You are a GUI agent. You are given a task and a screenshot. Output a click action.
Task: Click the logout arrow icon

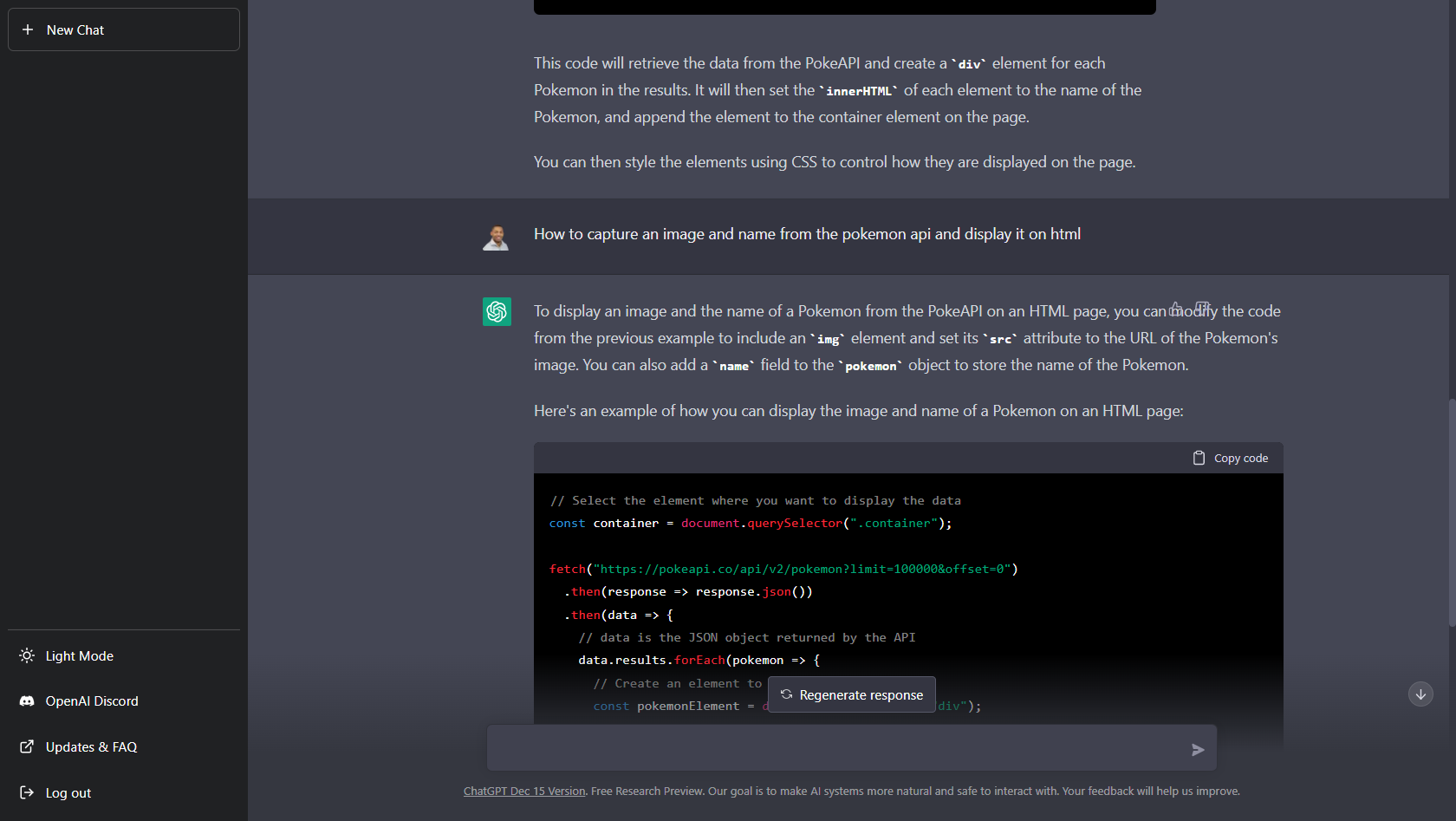click(27, 792)
